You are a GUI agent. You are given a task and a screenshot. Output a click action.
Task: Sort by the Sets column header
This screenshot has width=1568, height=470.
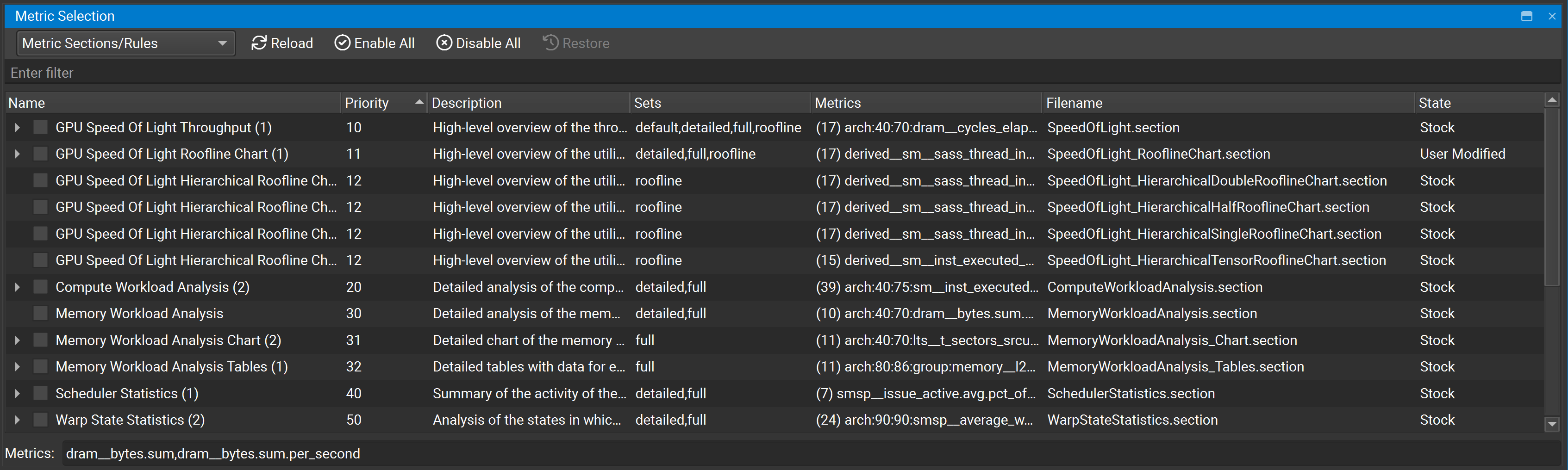tap(720, 103)
